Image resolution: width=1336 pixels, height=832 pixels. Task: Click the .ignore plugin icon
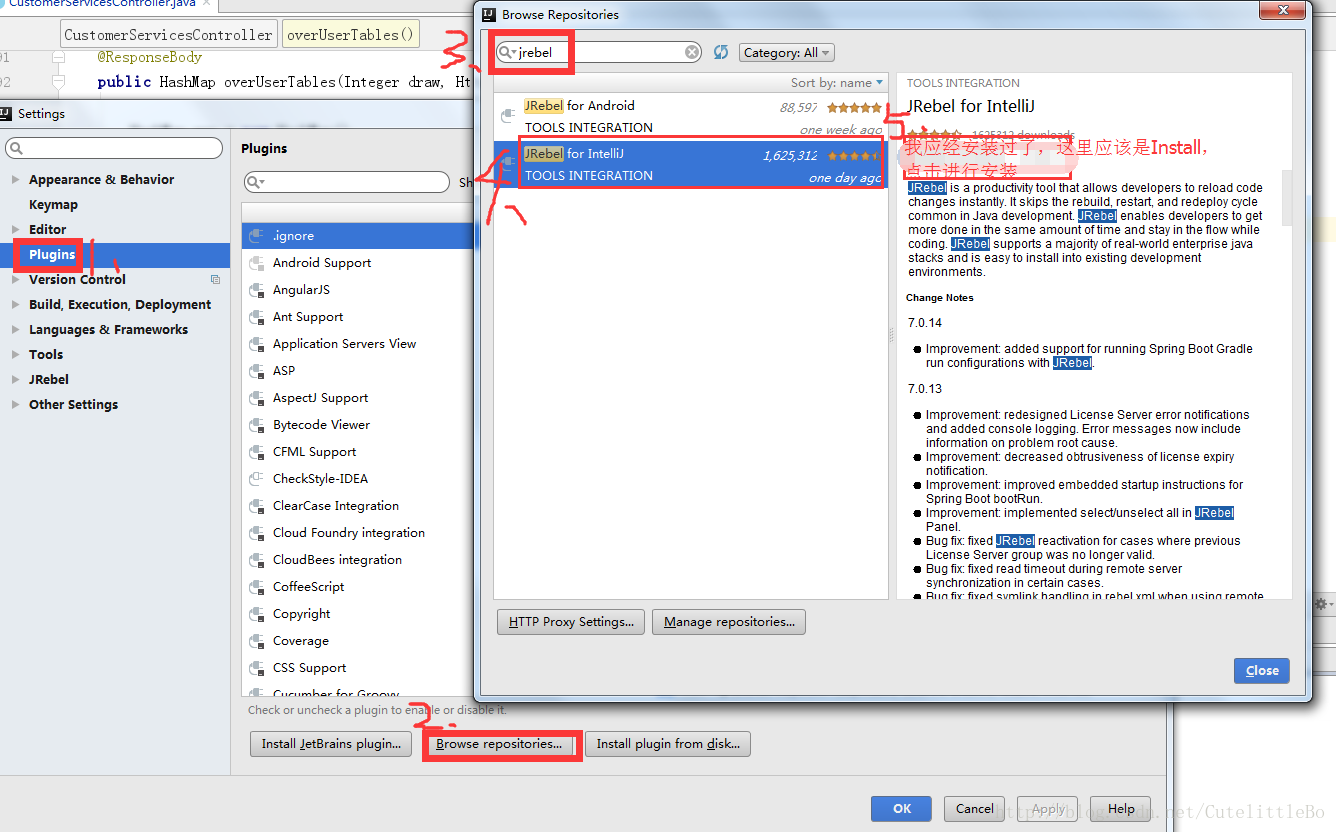[x=256, y=236]
